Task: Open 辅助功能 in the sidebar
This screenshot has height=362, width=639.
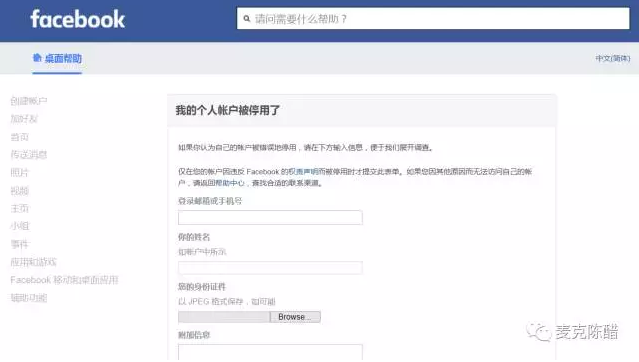Action: click(x=29, y=298)
